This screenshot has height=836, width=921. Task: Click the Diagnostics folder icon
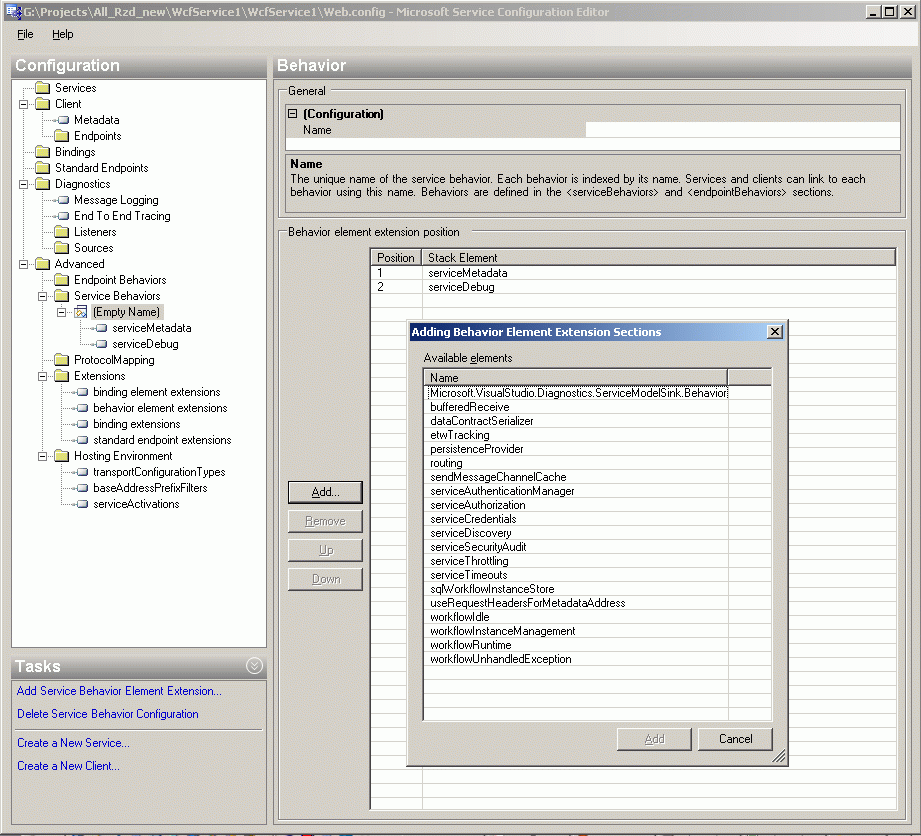point(42,184)
